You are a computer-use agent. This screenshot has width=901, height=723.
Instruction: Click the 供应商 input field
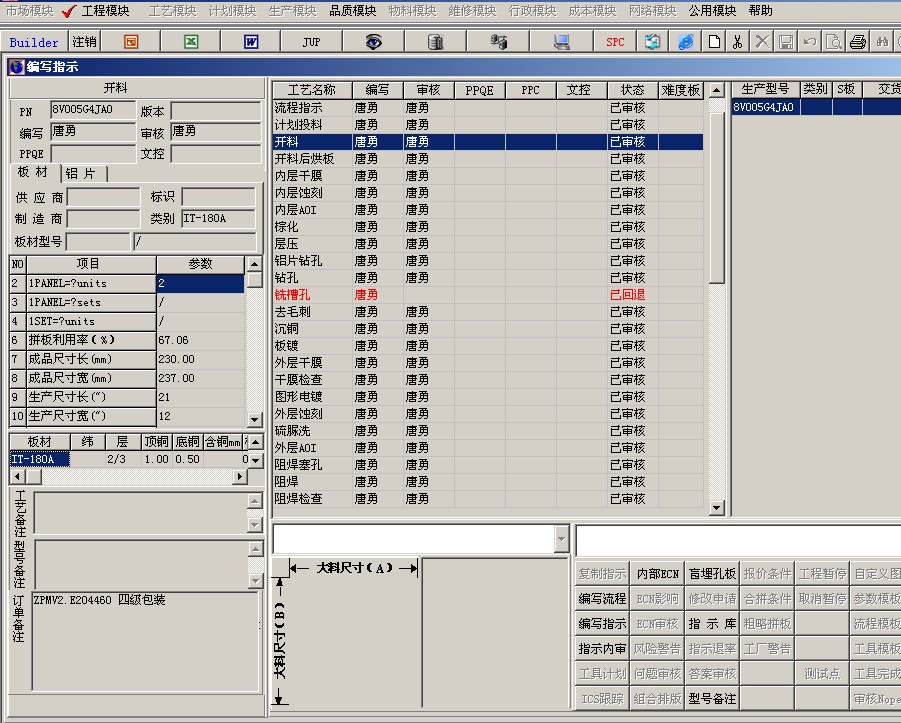click(103, 198)
